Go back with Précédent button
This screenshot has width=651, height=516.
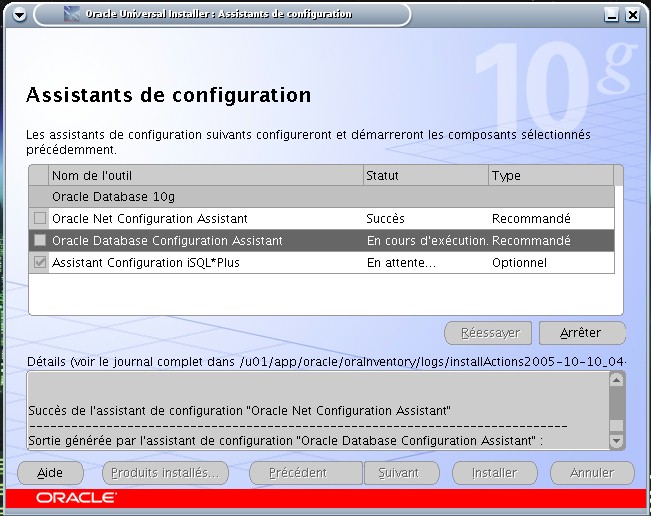[x=306, y=473]
